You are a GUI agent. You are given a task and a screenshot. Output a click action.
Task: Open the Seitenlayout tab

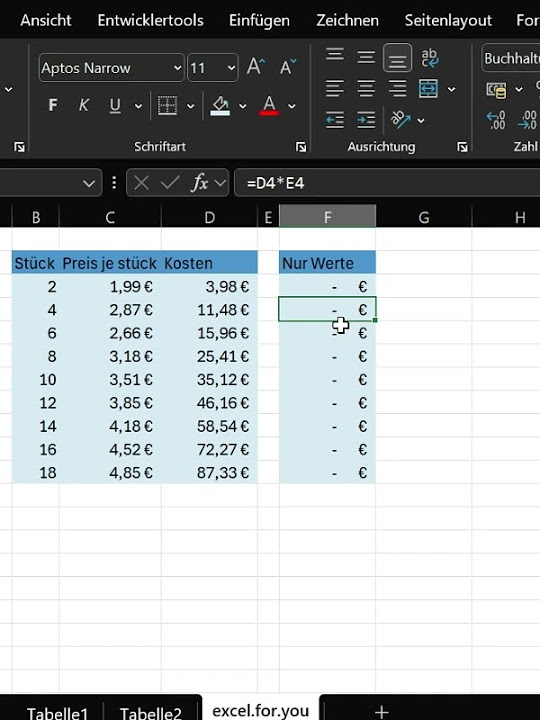pyautogui.click(x=448, y=20)
